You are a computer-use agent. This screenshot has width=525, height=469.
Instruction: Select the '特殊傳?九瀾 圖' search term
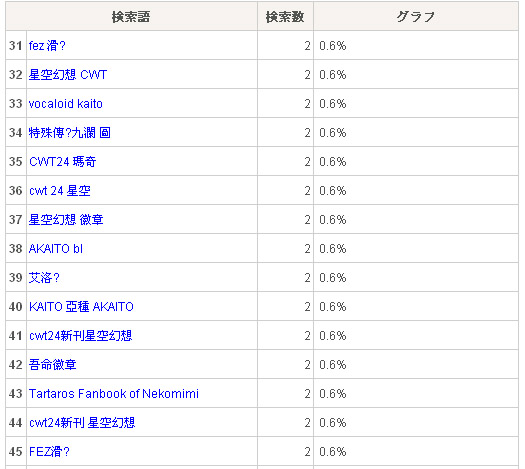(x=70, y=133)
